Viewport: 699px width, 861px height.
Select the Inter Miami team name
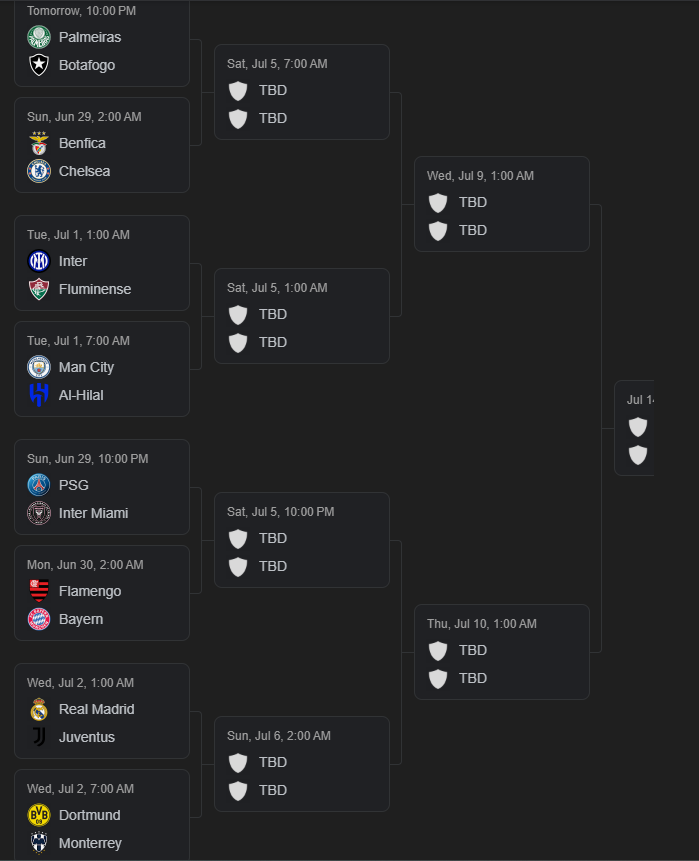pyautogui.click(x=93, y=513)
